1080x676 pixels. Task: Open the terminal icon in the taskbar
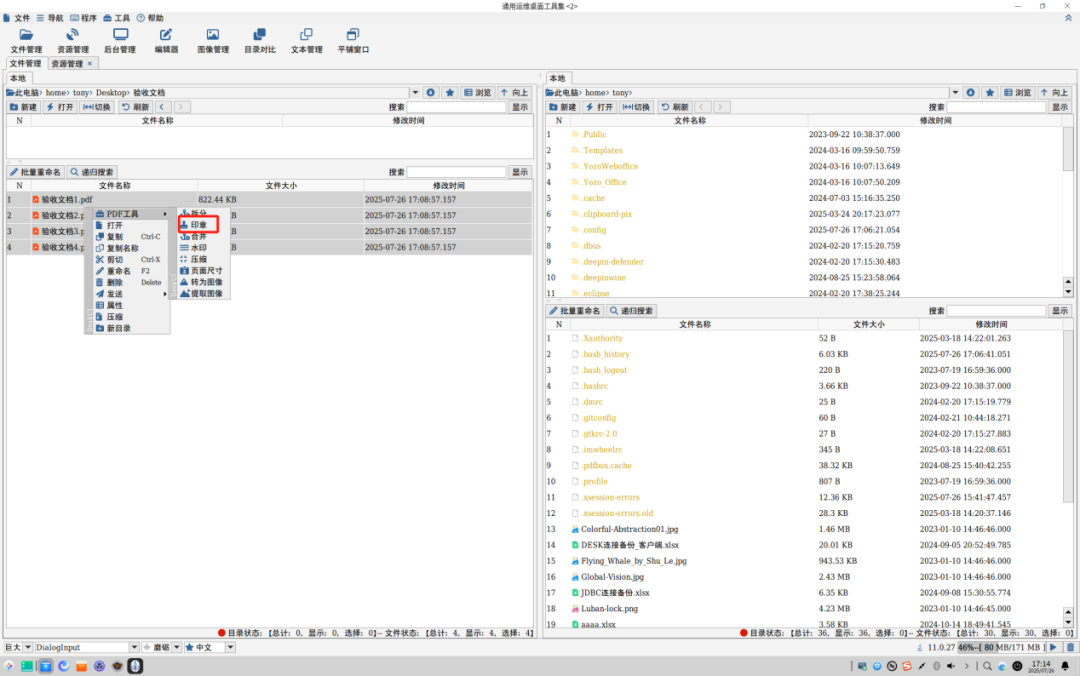coord(27,666)
